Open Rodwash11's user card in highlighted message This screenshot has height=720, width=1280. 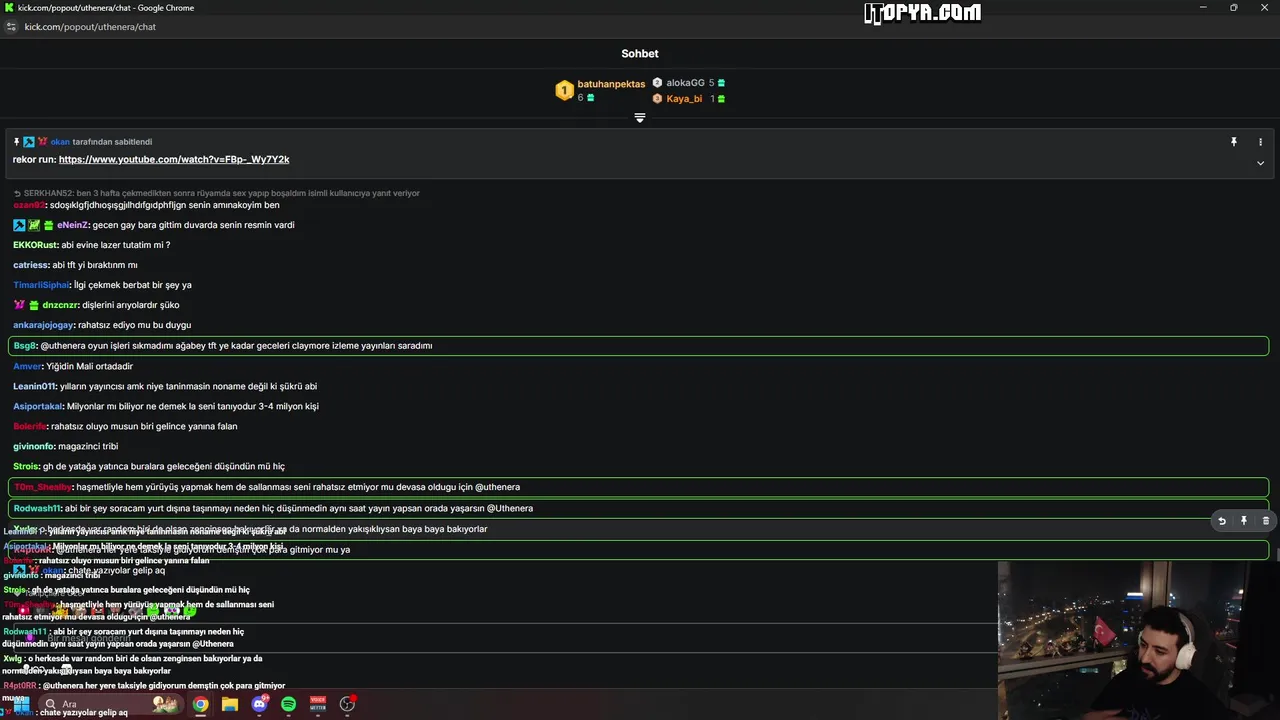(x=37, y=508)
